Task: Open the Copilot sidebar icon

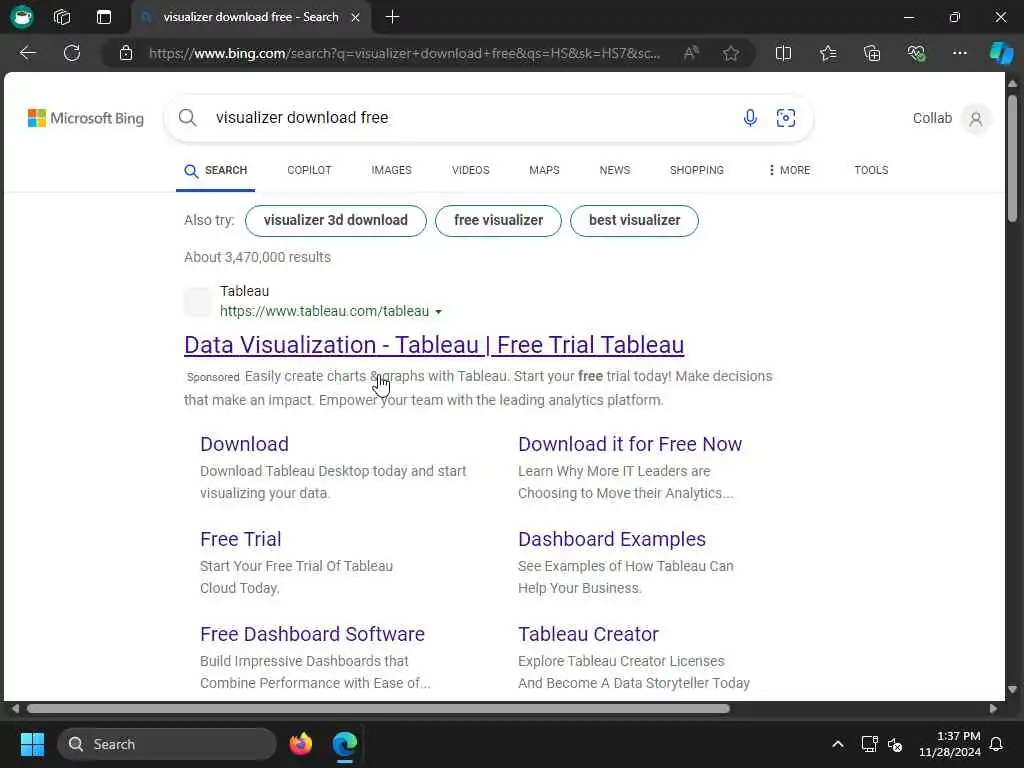Action: click(1001, 53)
